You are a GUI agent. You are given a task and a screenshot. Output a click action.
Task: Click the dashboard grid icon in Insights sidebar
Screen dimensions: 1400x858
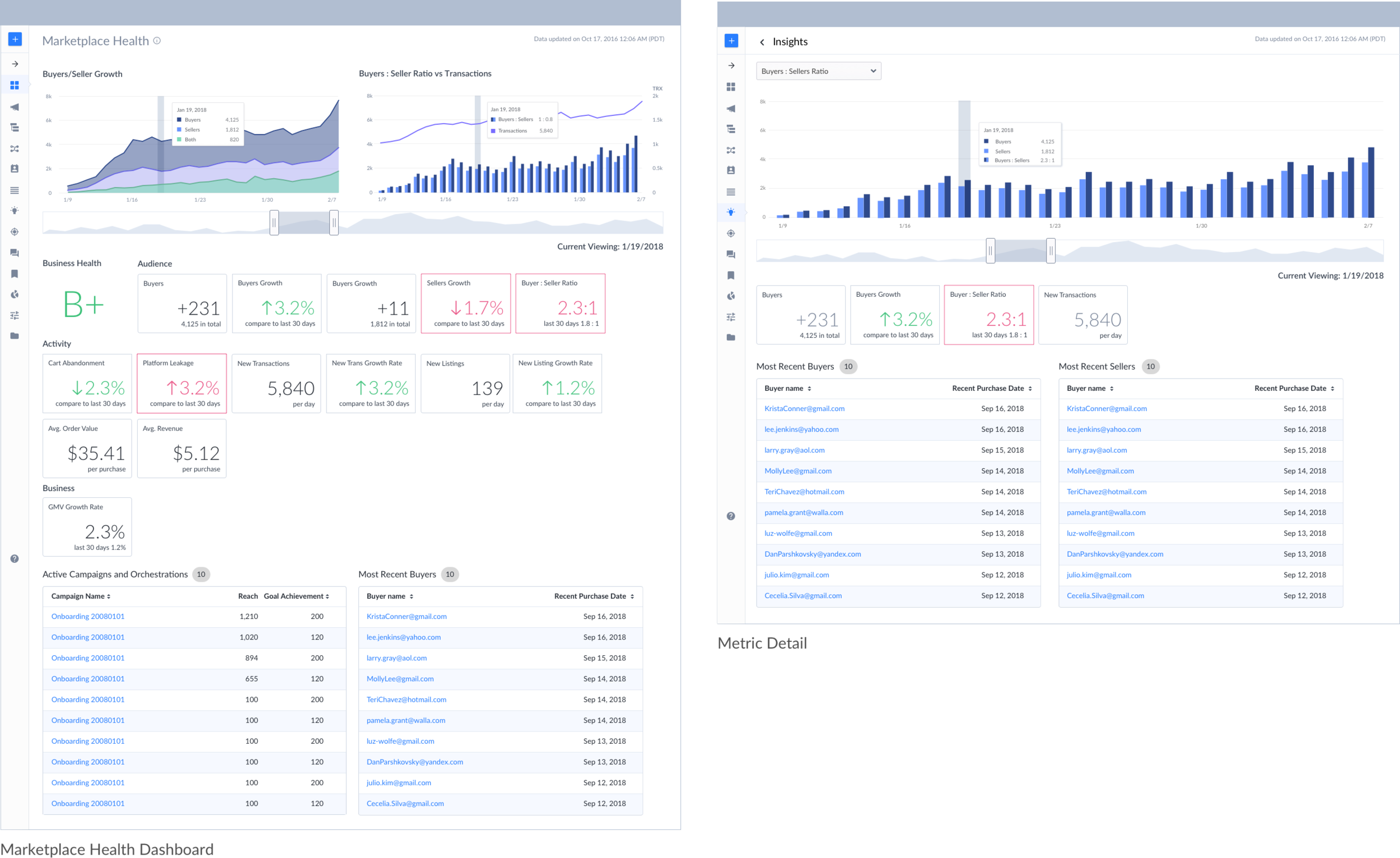click(x=731, y=87)
